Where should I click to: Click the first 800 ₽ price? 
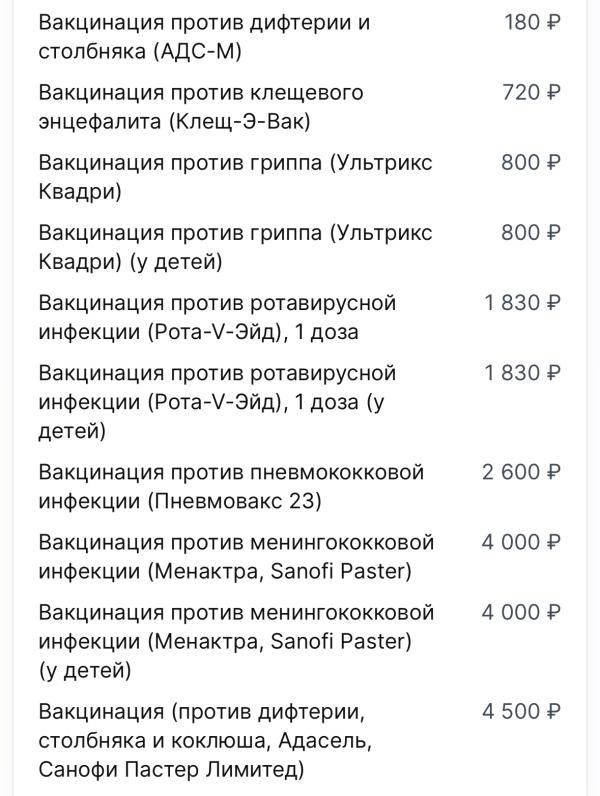tap(531, 162)
